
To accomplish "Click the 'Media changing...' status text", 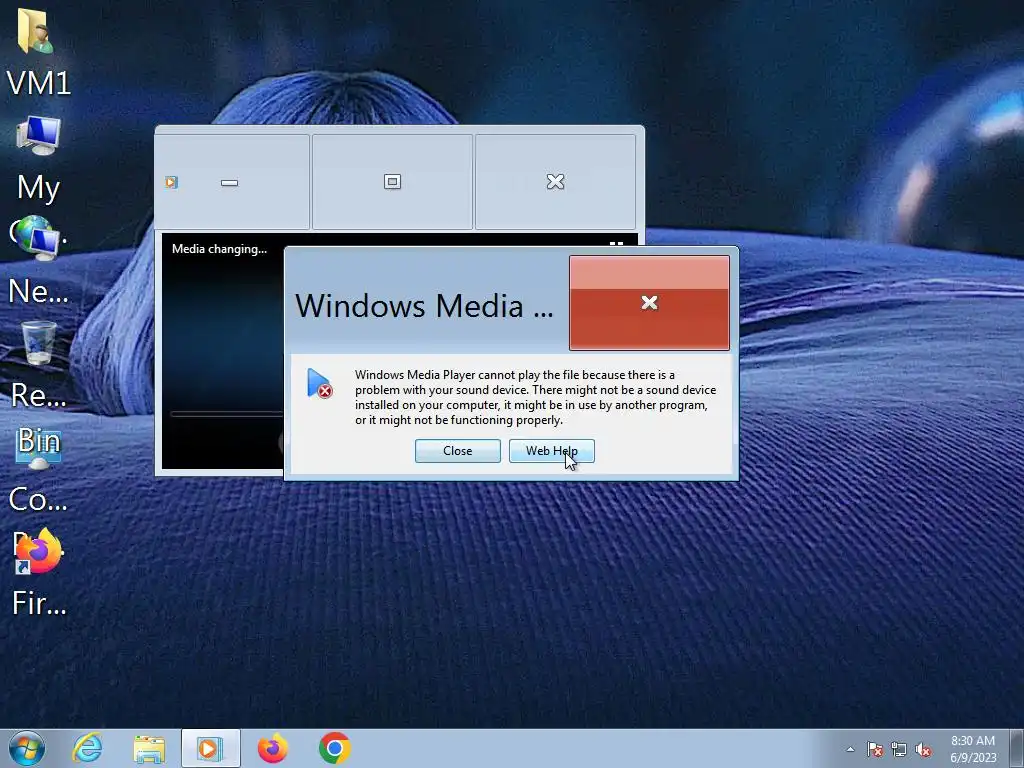I will [219, 249].
